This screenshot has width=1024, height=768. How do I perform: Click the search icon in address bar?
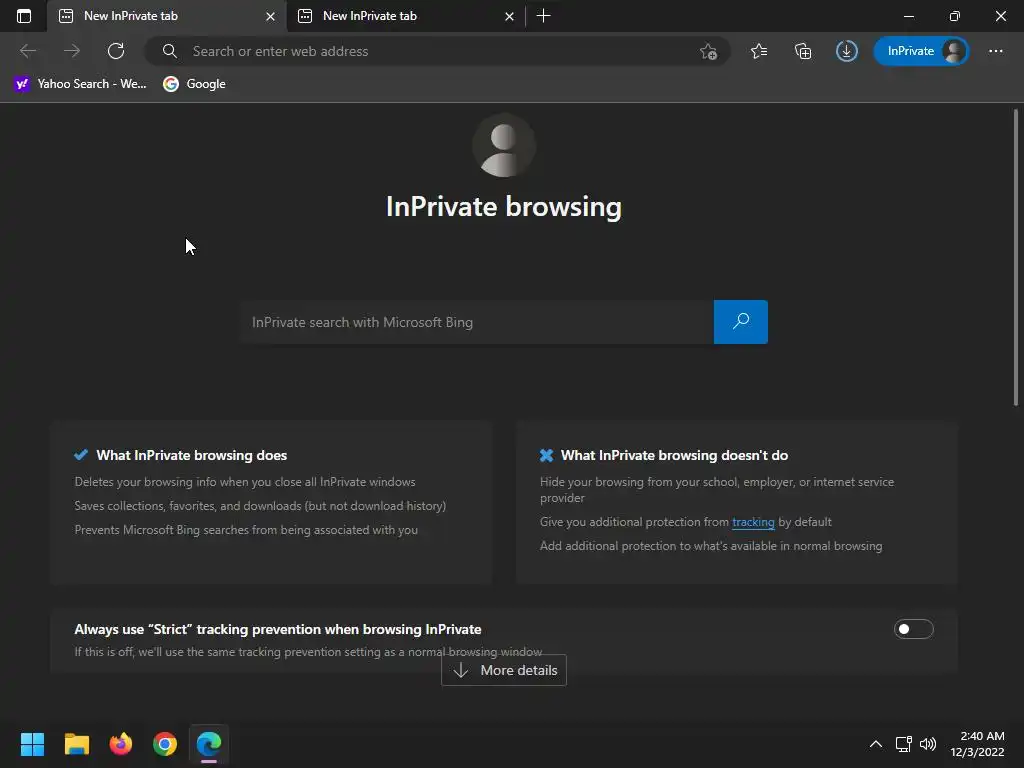click(169, 51)
